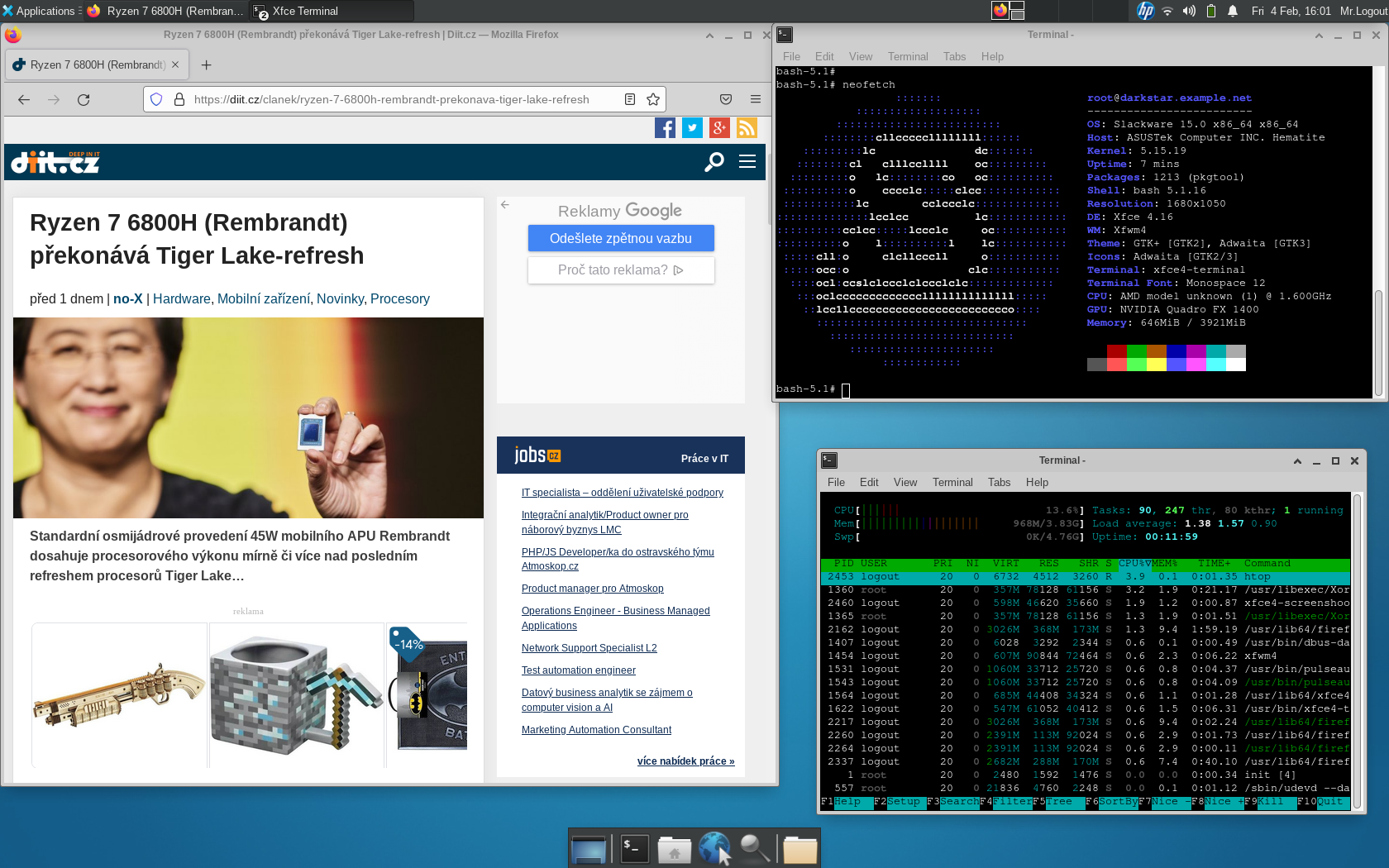Open home folder in bottom panel
This screenshot has height=868, width=1389.
click(x=675, y=849)
